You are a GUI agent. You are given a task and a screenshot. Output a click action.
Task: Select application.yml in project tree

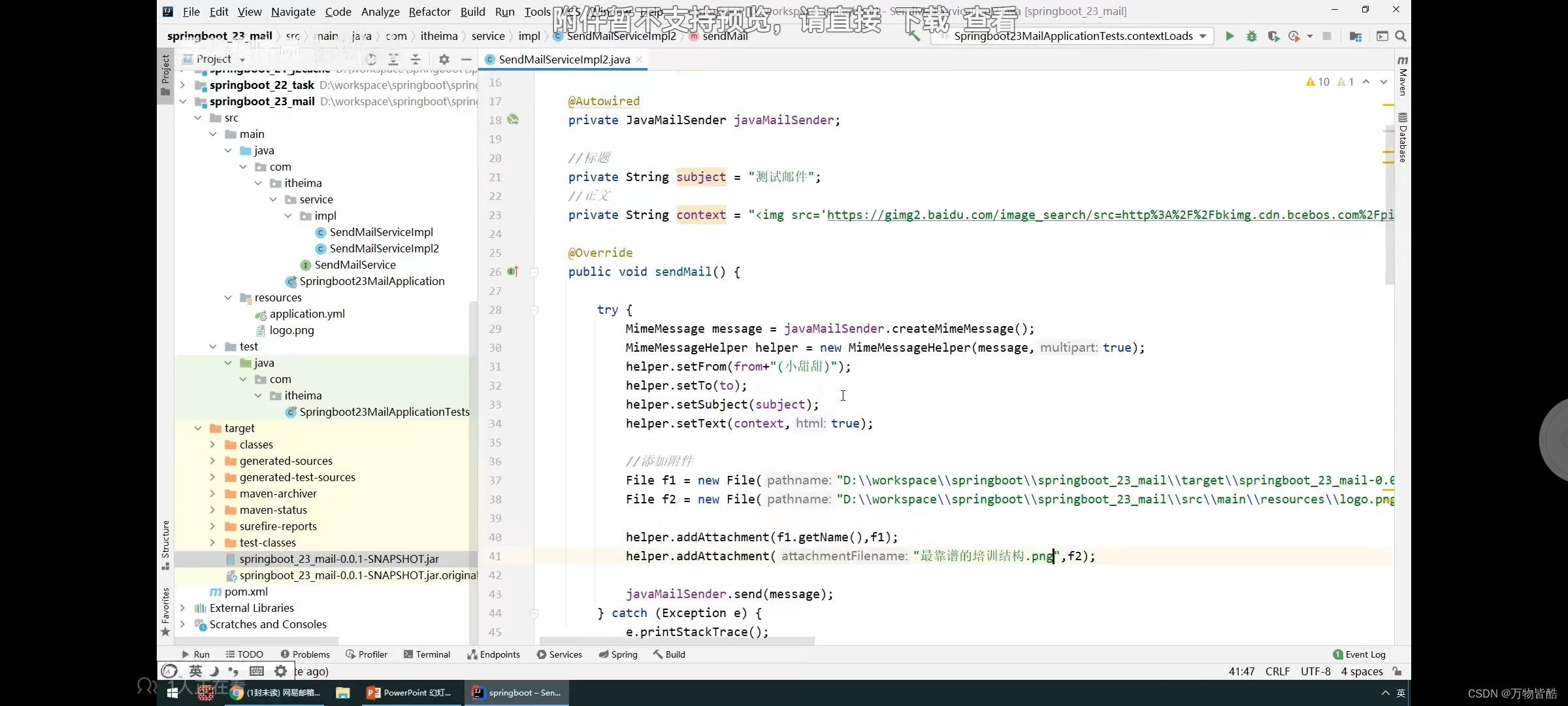point(307,314)
